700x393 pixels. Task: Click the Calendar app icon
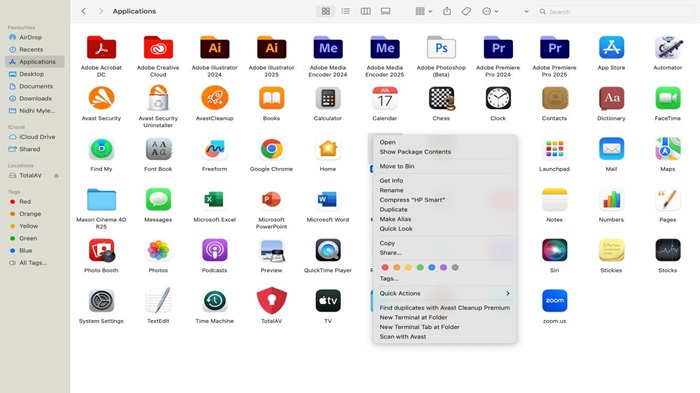click(x=385, y=98)
